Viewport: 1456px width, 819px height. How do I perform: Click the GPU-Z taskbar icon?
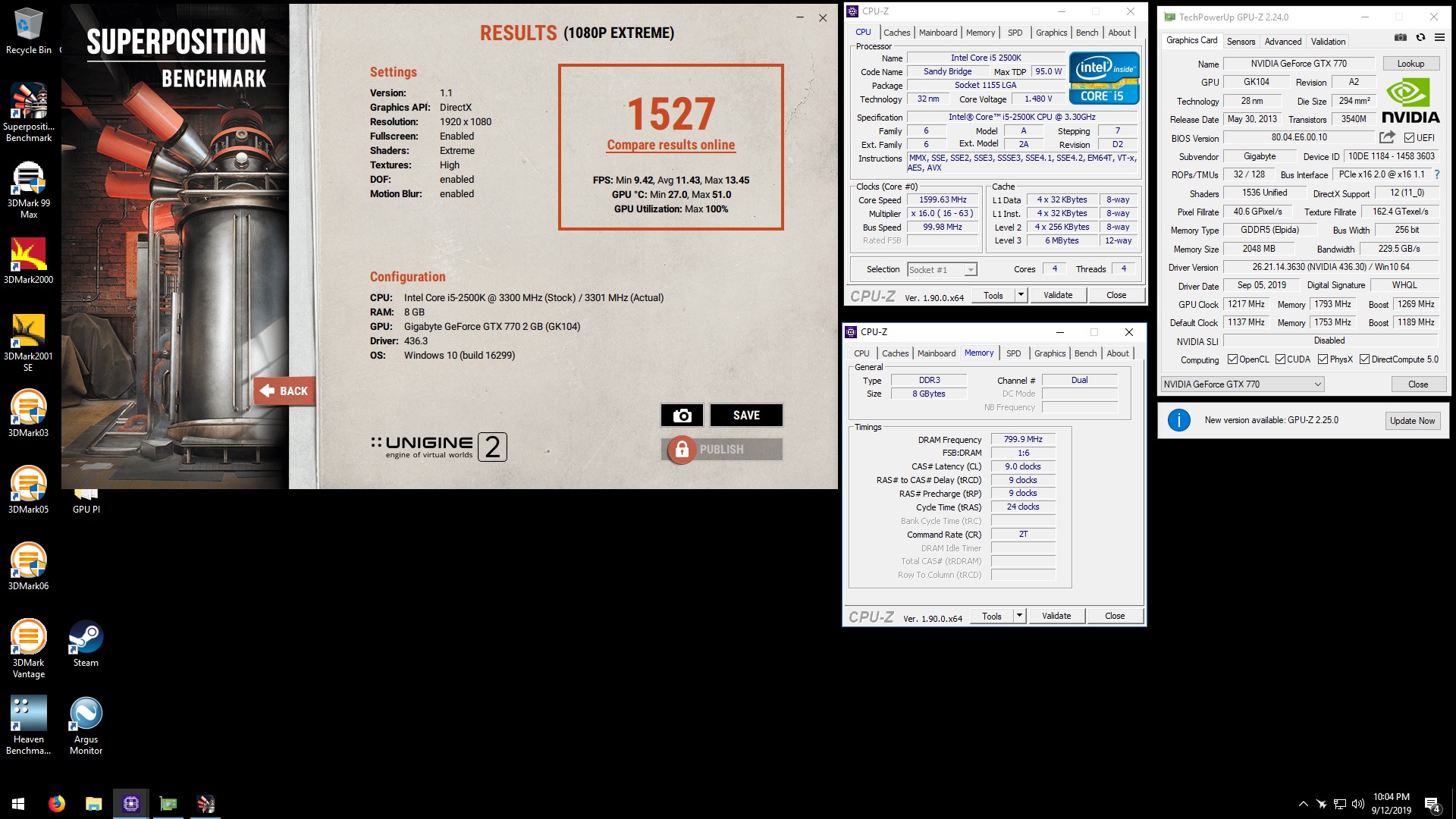click(168, 804)
